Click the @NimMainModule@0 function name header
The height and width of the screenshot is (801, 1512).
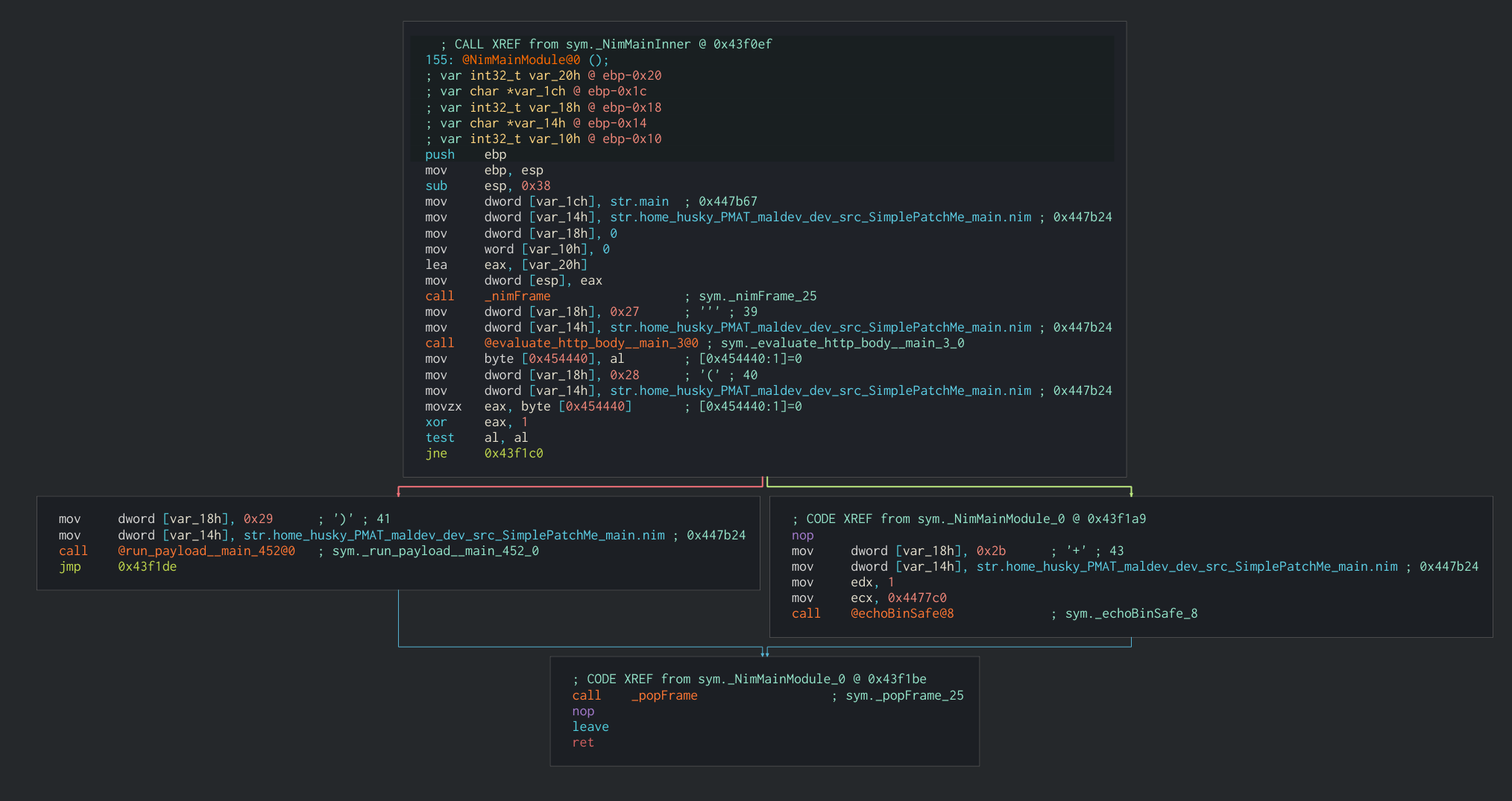tap(520, 60)
